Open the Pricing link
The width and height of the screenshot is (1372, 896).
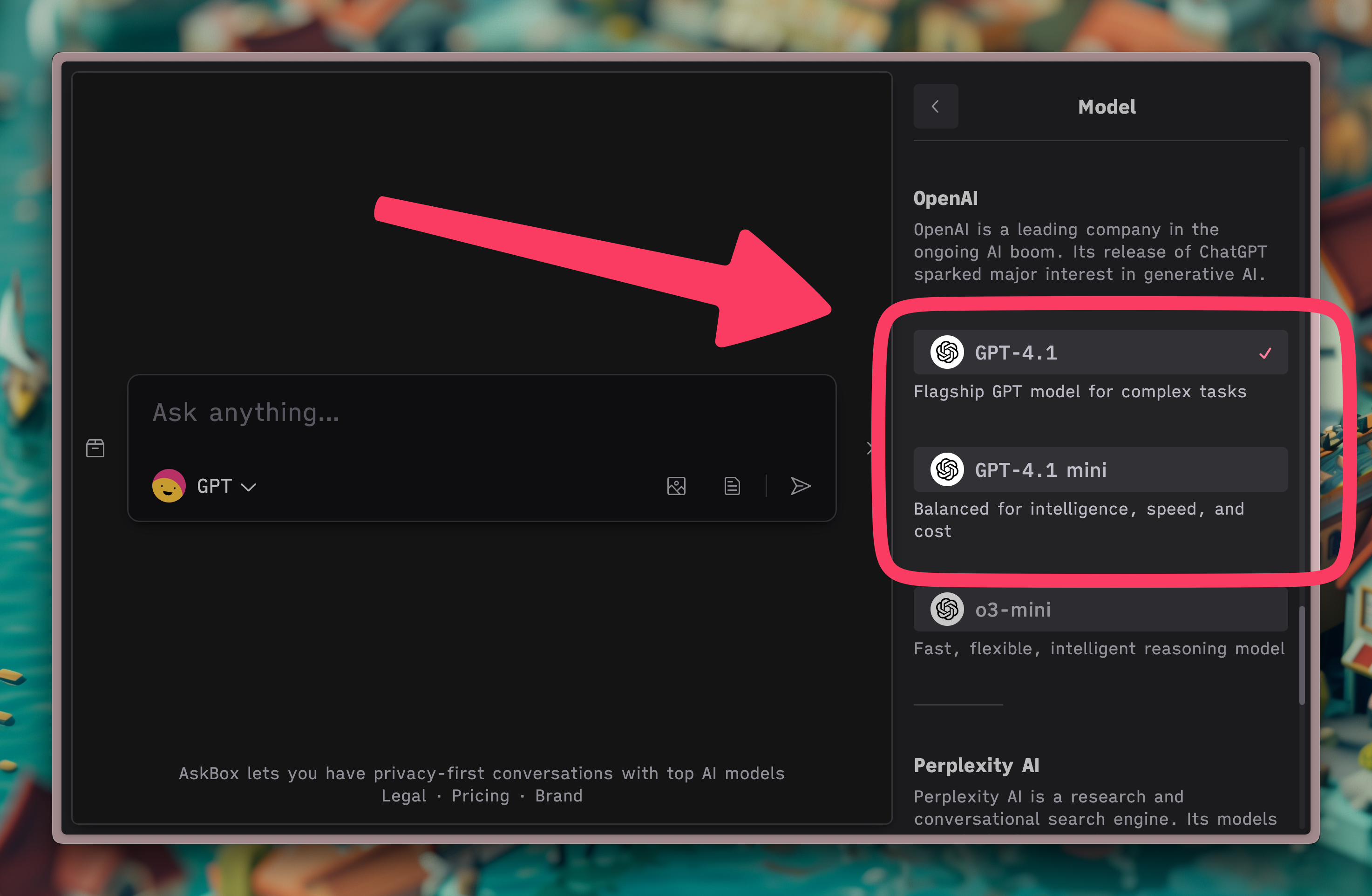(481, 796)
